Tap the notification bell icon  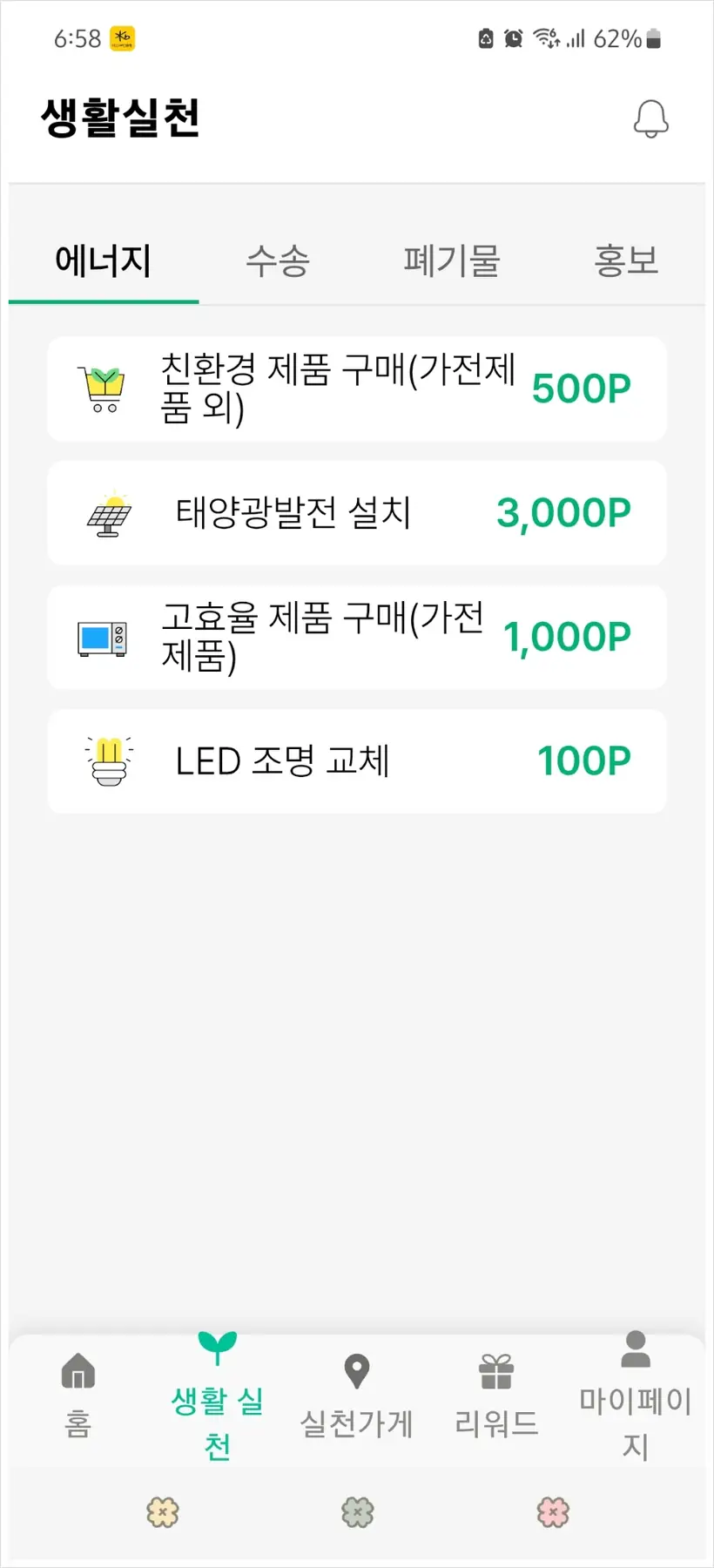pos(650,118)
